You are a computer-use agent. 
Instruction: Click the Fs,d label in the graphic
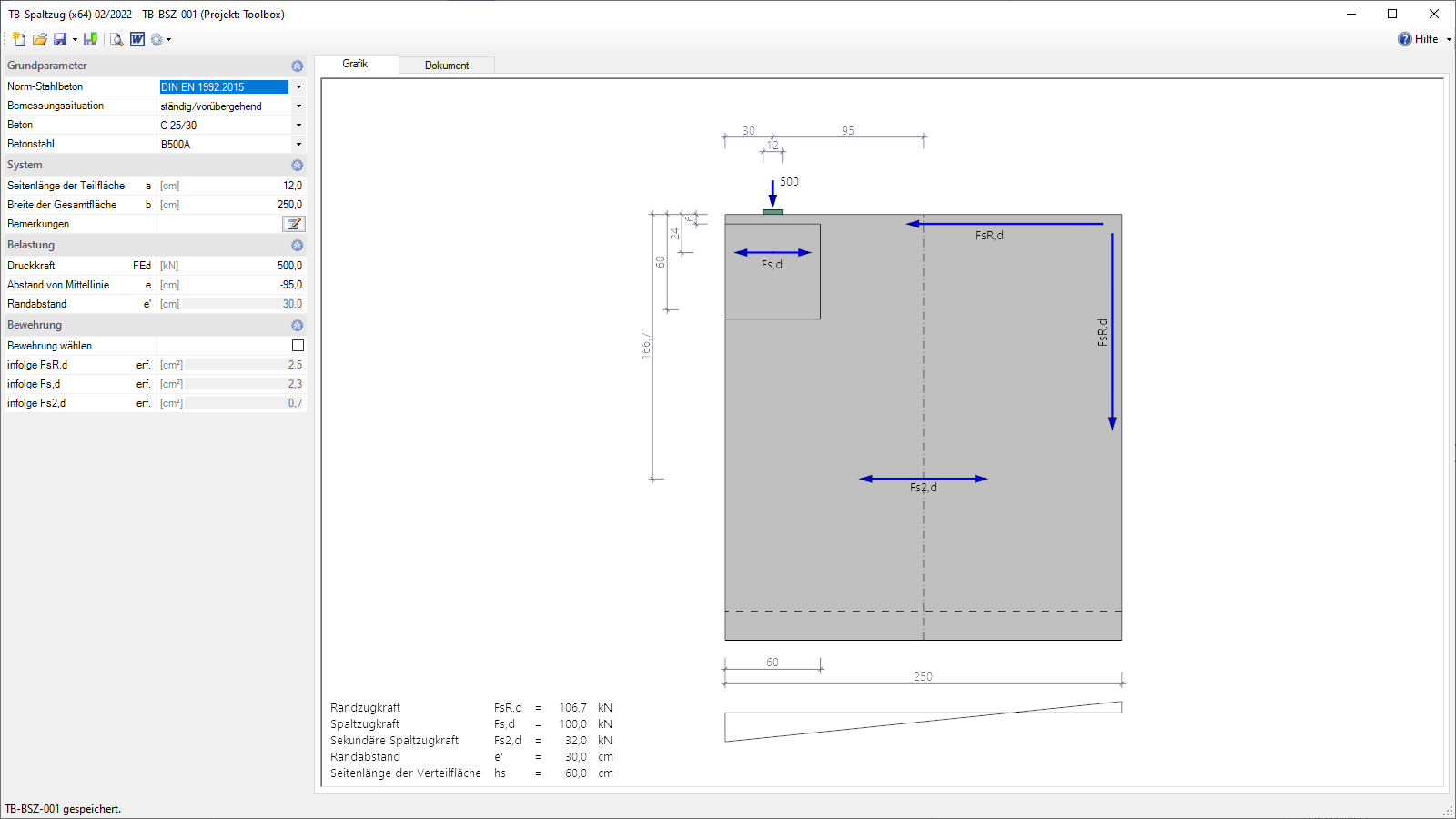[x=772, y=265]
